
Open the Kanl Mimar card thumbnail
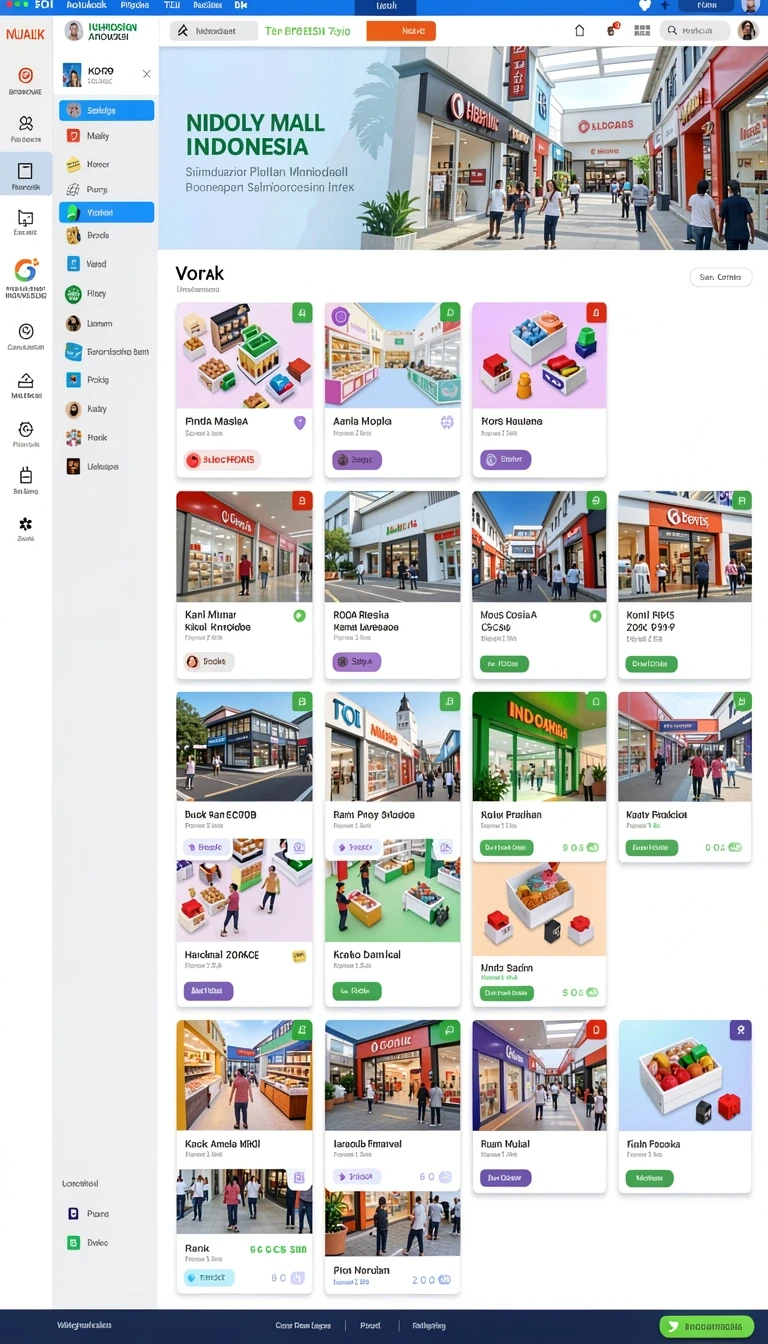point(244,546)
